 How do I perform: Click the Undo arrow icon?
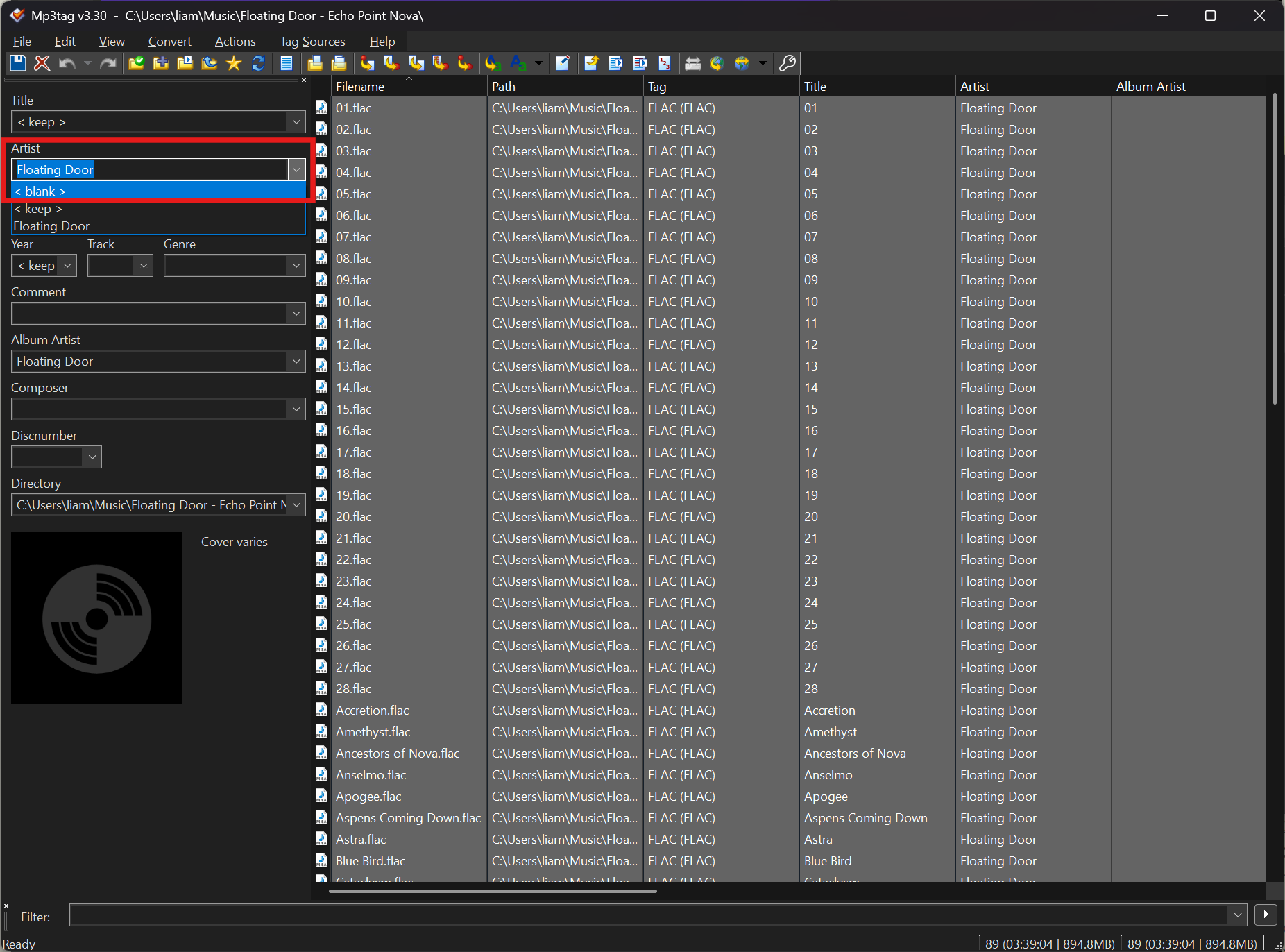67,63
